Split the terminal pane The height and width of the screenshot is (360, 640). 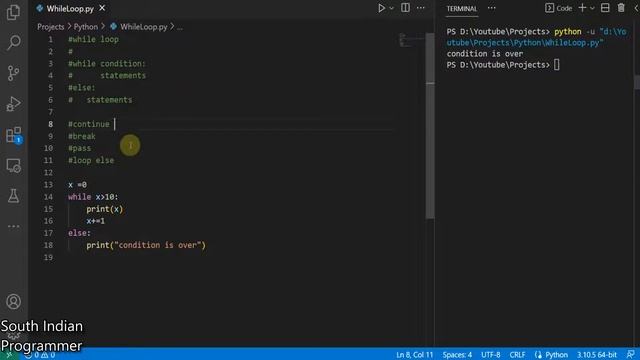tap(605, 8)
